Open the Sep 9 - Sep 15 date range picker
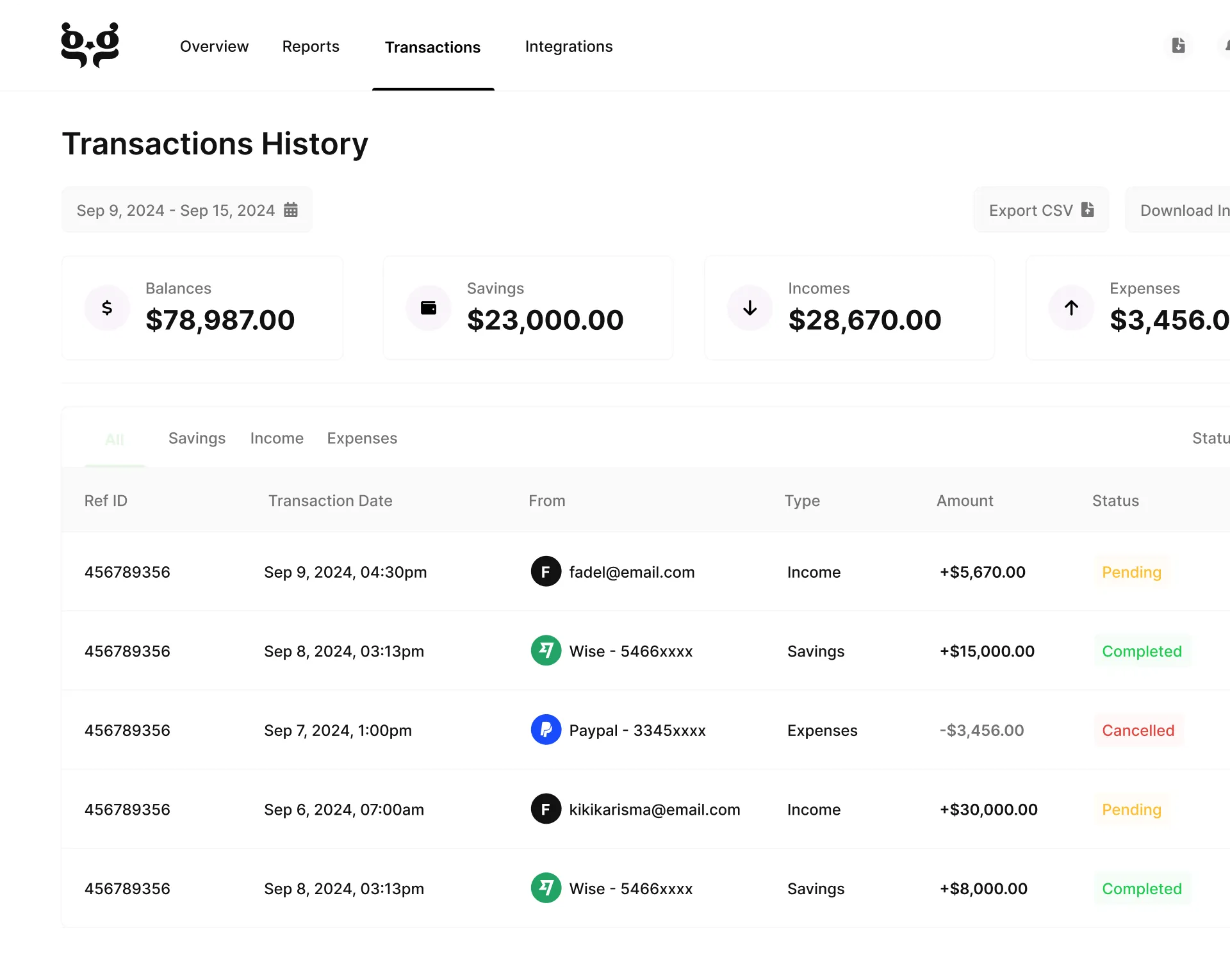This screenshot has height=980, width=1230. click(176, 210)
